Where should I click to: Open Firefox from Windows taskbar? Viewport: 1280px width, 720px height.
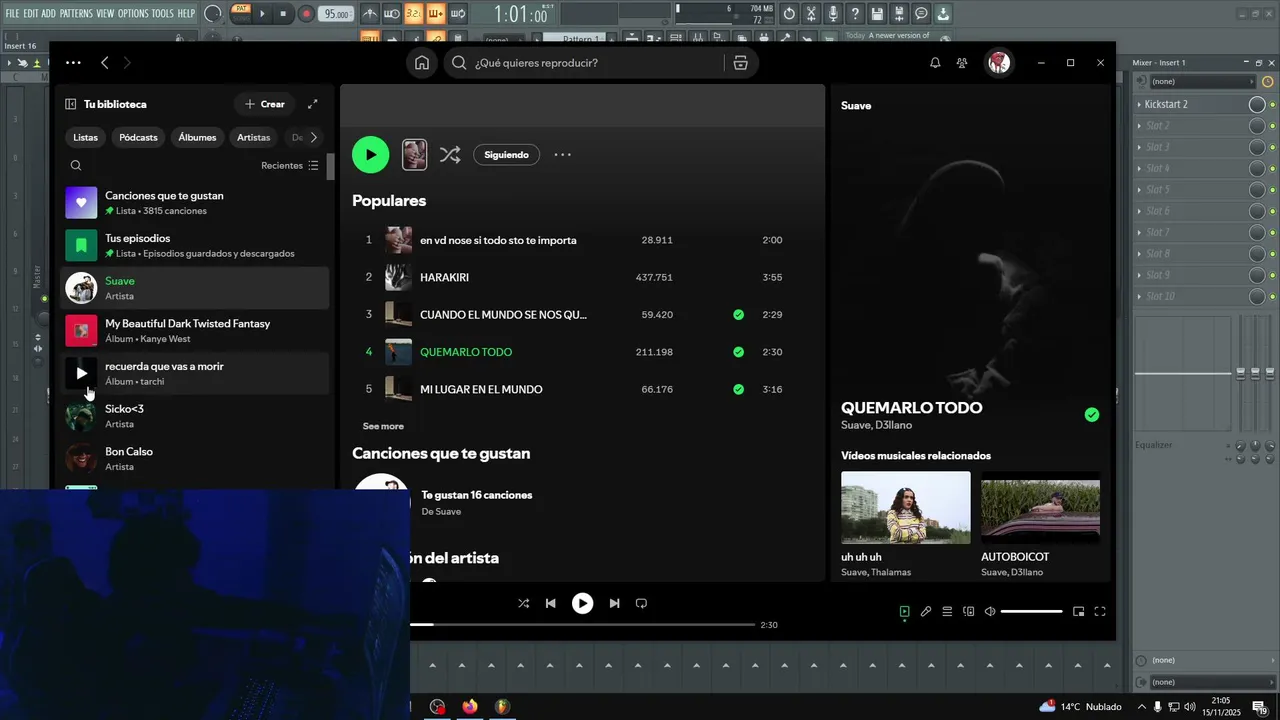(470, 707)
